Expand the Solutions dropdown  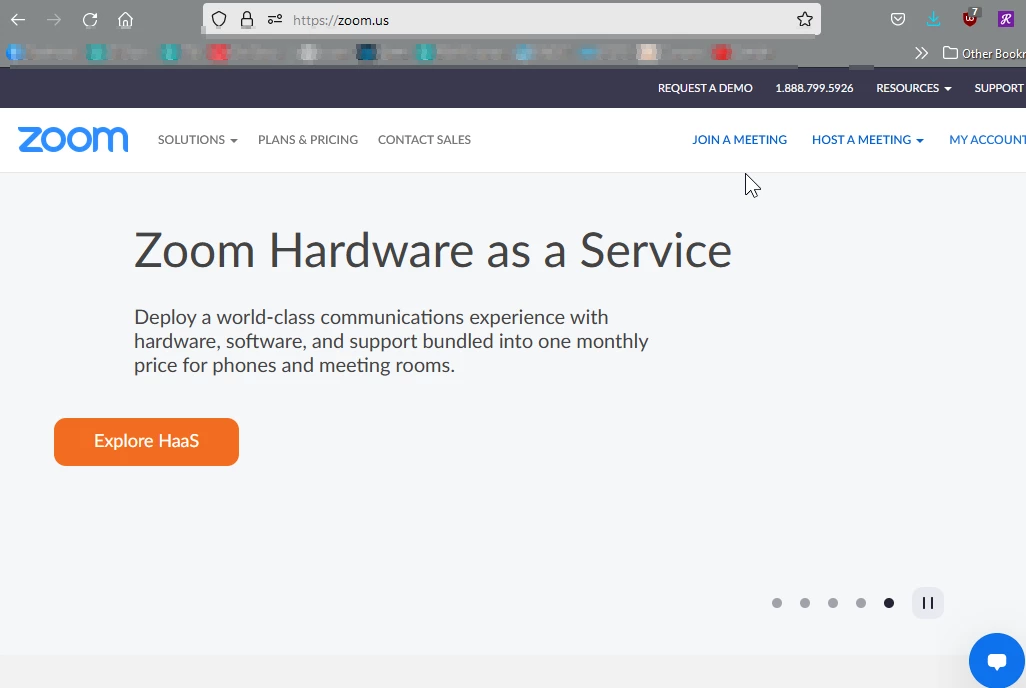[x=197, y=139]
